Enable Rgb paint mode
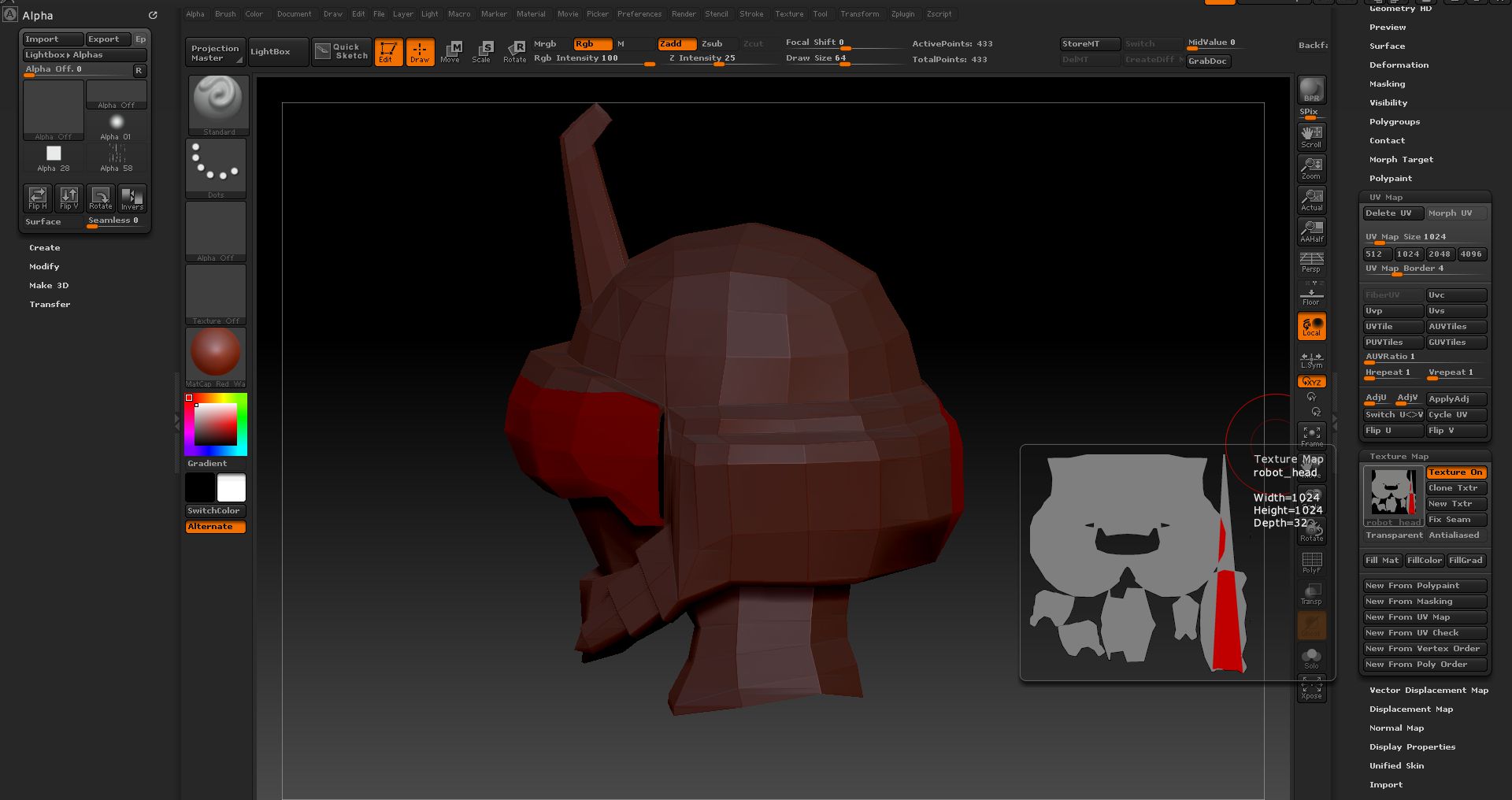The height and width of the screenshot is (800, 1512). pyautogui.click(x=591, y=44)
